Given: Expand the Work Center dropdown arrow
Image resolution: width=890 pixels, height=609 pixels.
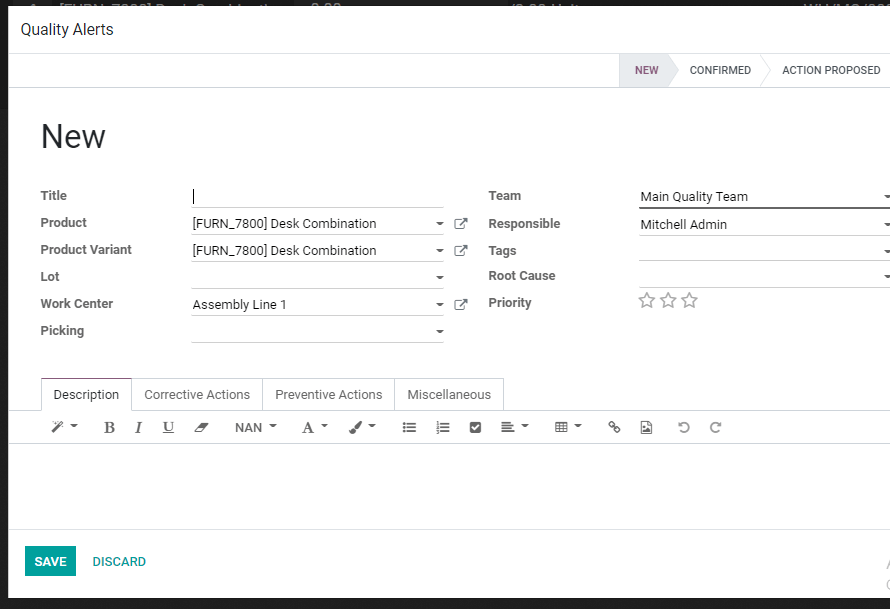Looking at the screenshot, I should (439, 305).
